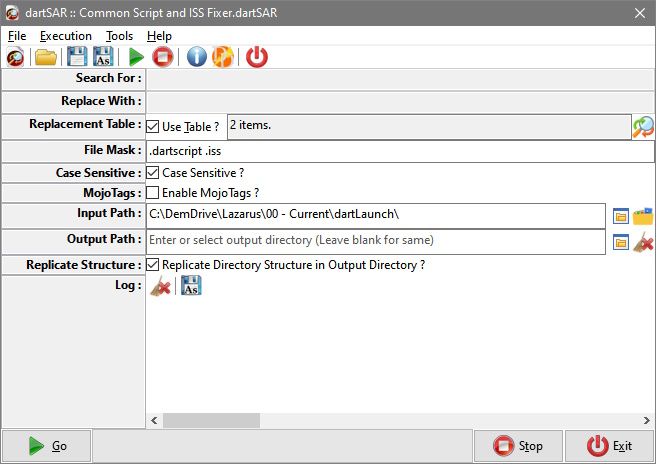656x464 pixels.
Task: Open the Help menu
Action: tap(159, 36)
